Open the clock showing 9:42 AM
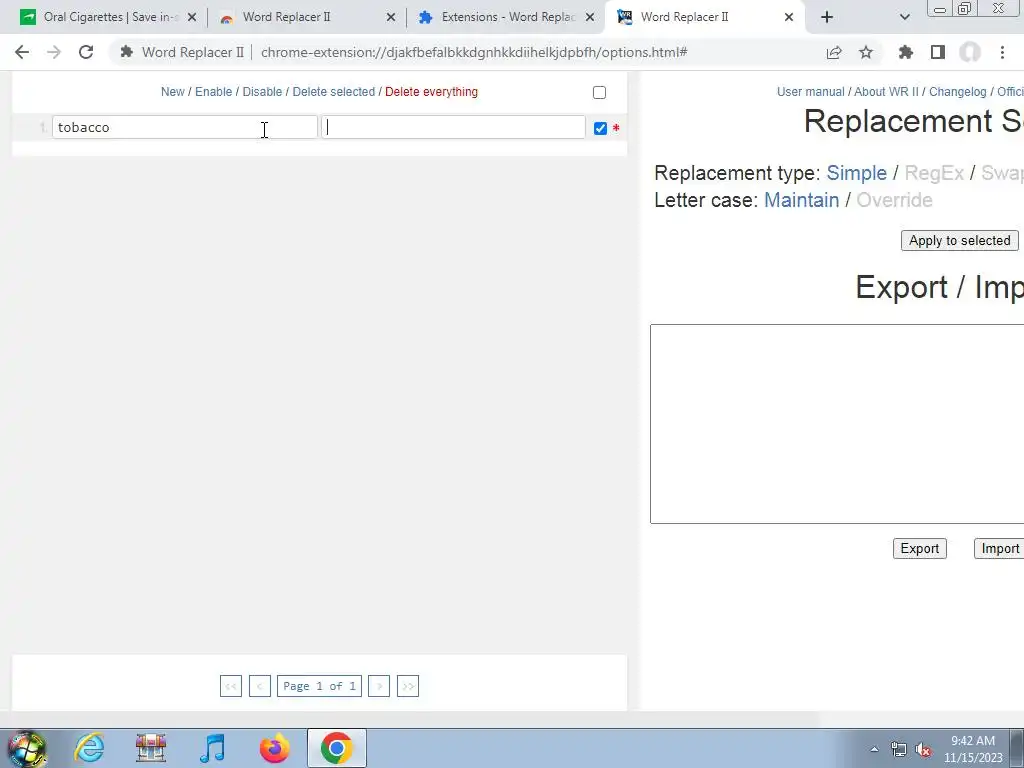Screen dimensions: 1024x768 point(973,749)
